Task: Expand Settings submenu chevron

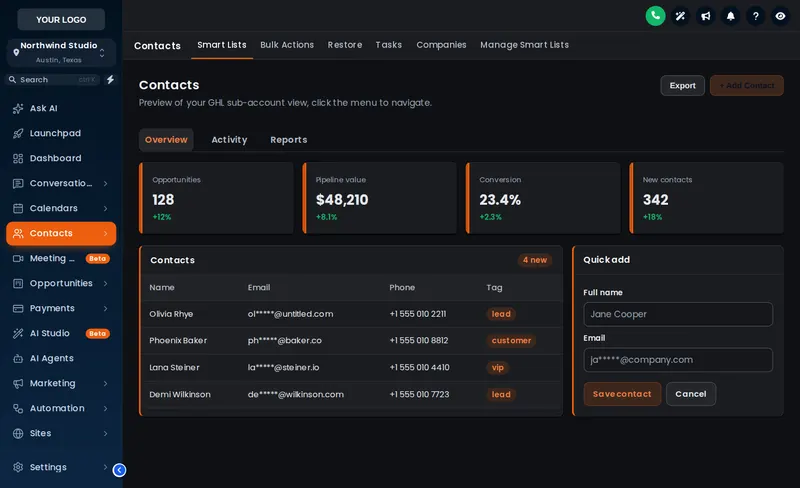Action: [106, 467]
